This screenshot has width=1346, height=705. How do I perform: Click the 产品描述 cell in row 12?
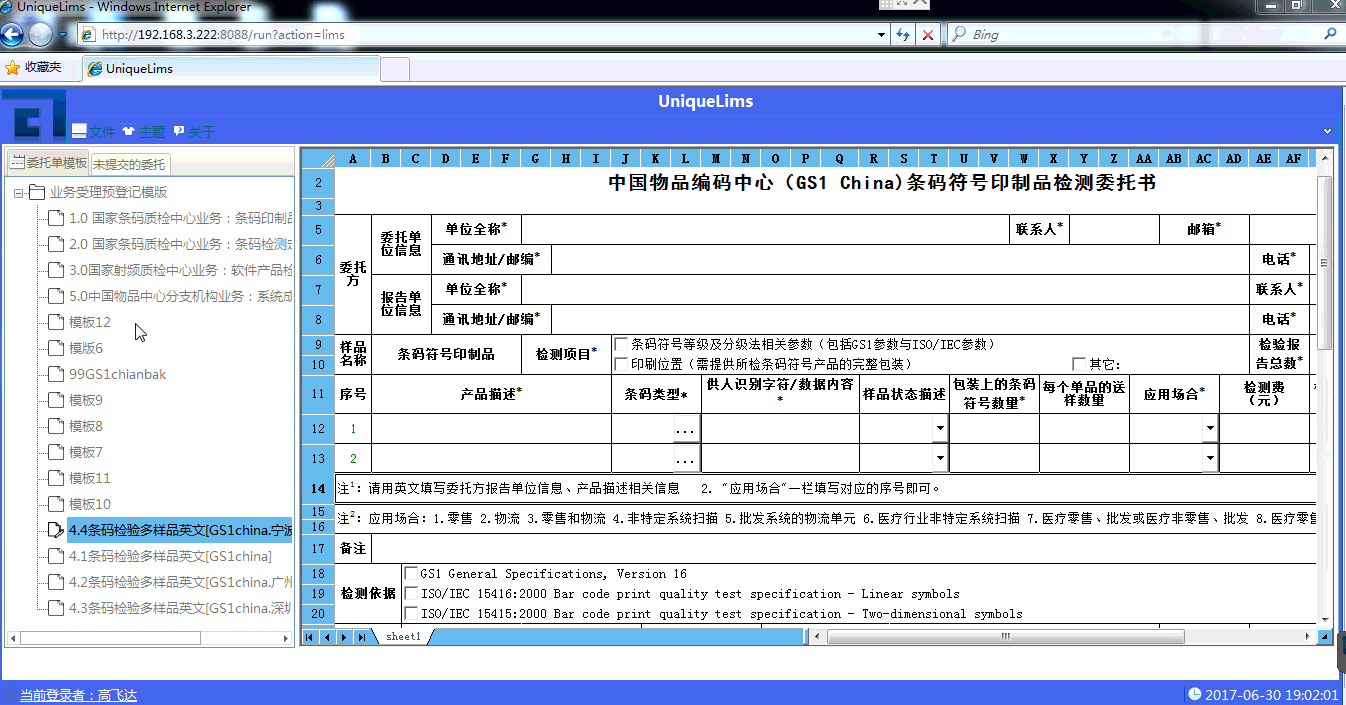491,429
